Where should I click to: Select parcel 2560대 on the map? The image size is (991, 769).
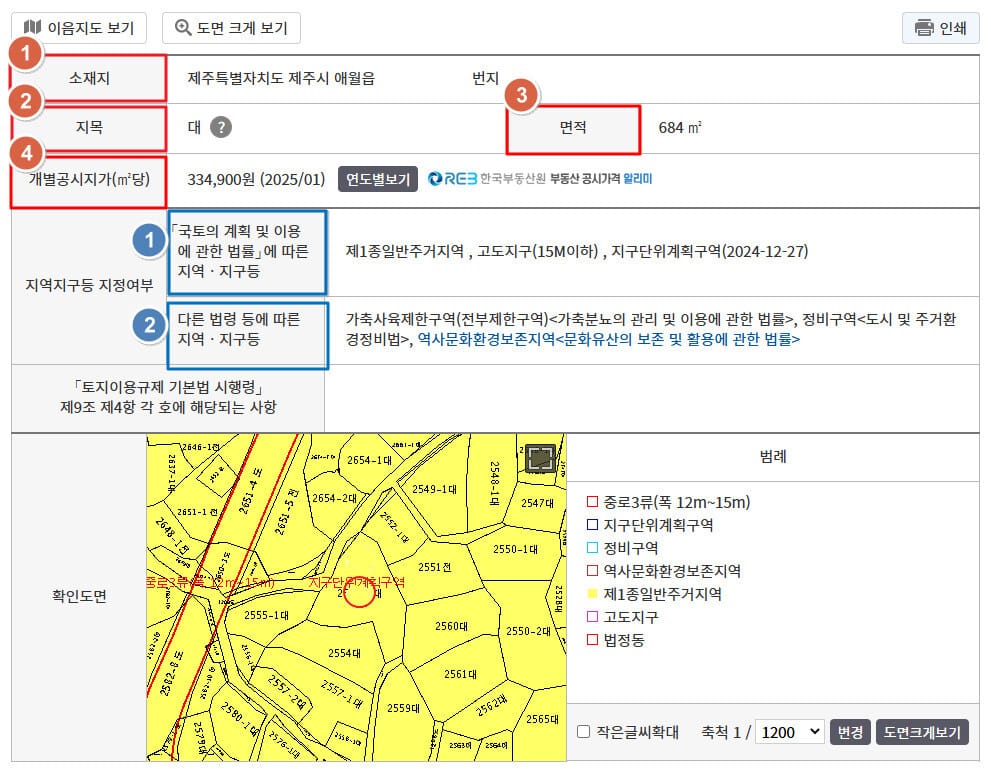pyautogui.click(x=452, y=626)
